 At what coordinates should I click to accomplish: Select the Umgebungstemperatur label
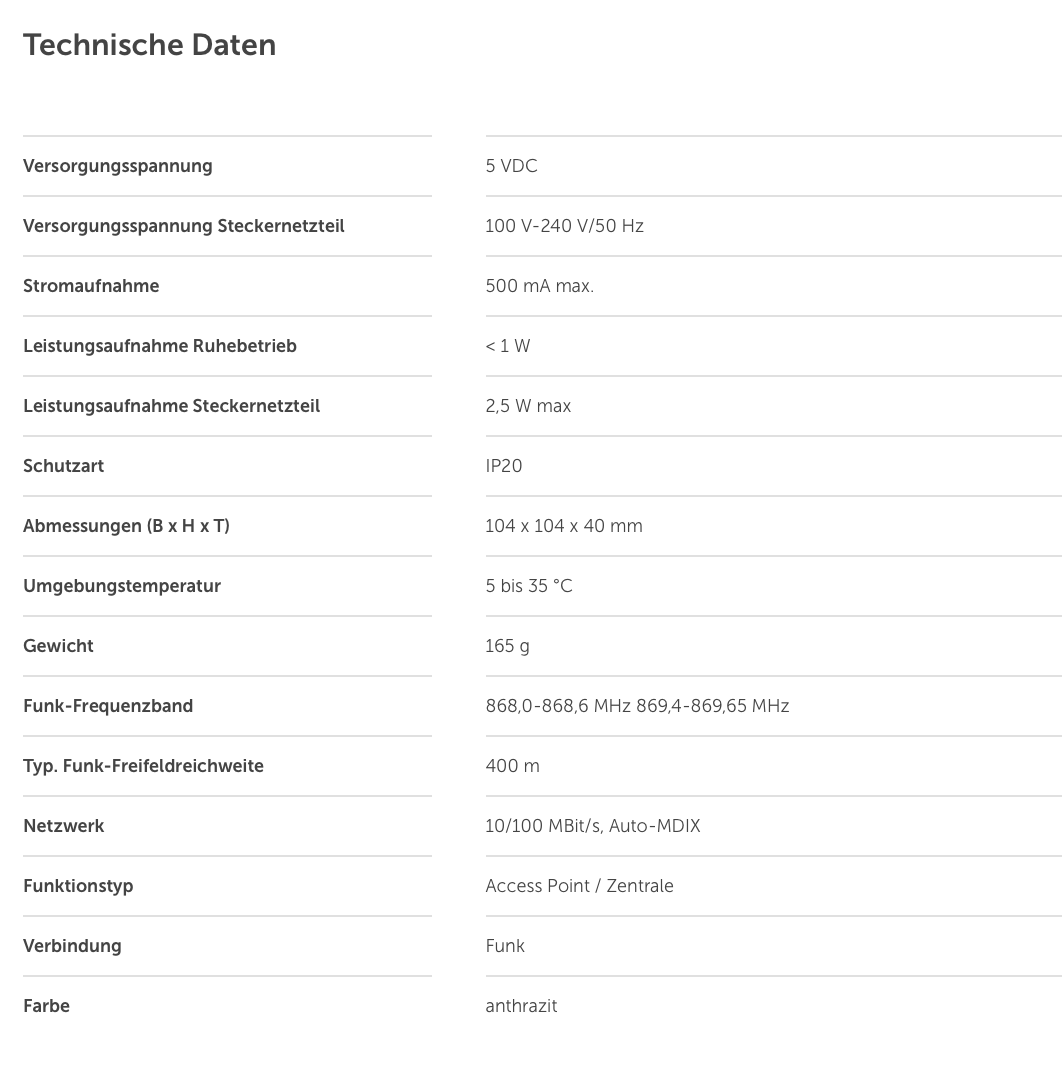tap(122, 586)
